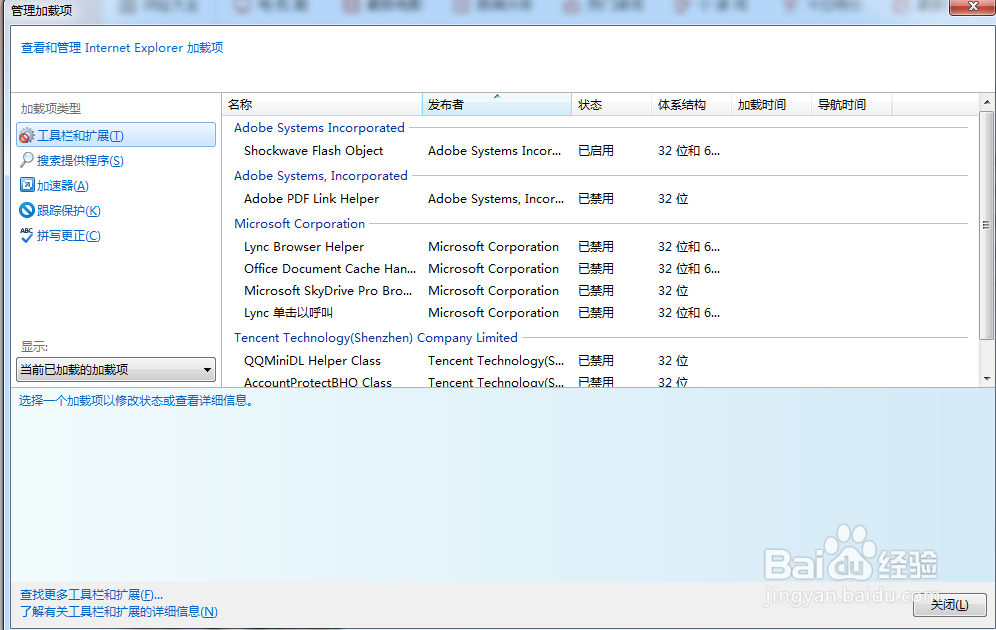Select Office Document Cache Handler row
Image resolution: width=996 pixels, height=630 pixels.
tap(600, 269)
